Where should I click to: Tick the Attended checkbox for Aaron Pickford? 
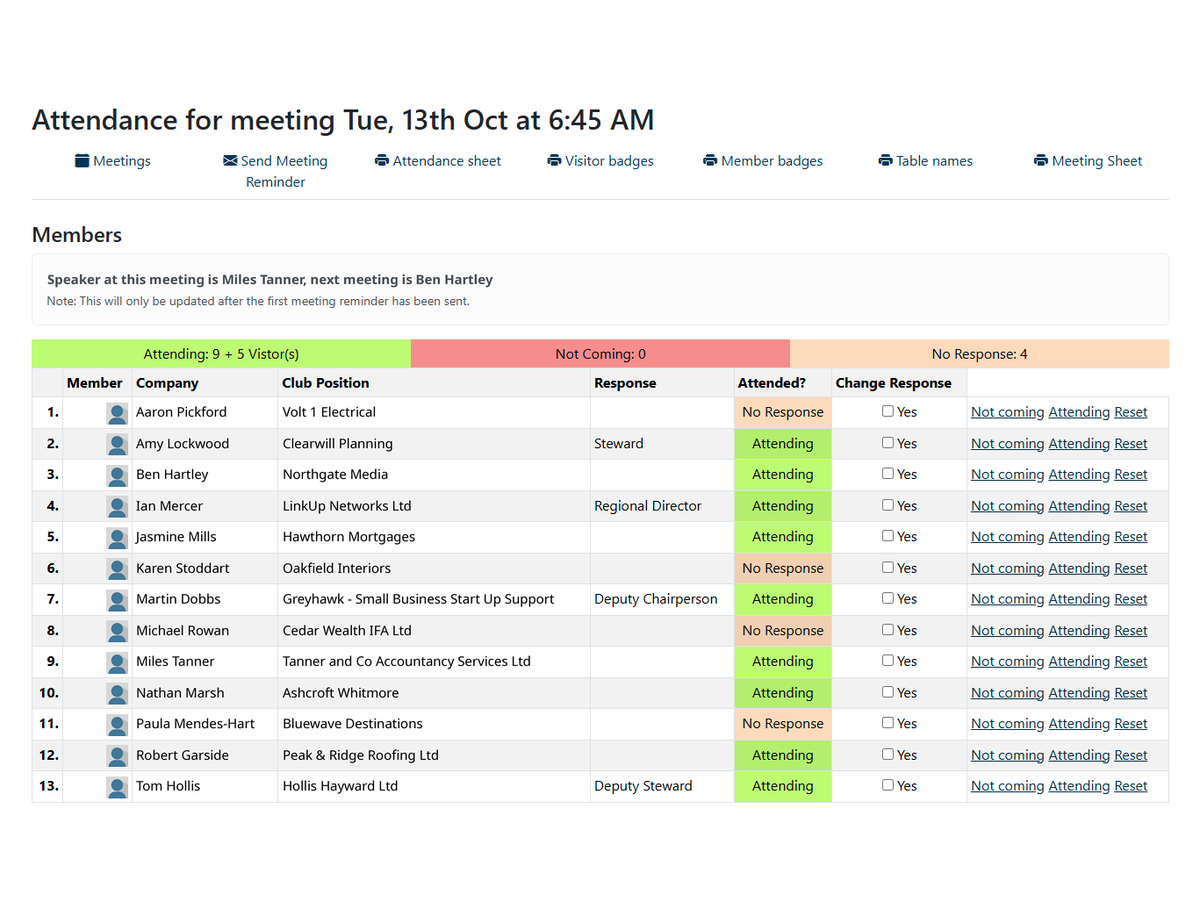(x=888, y=411)
